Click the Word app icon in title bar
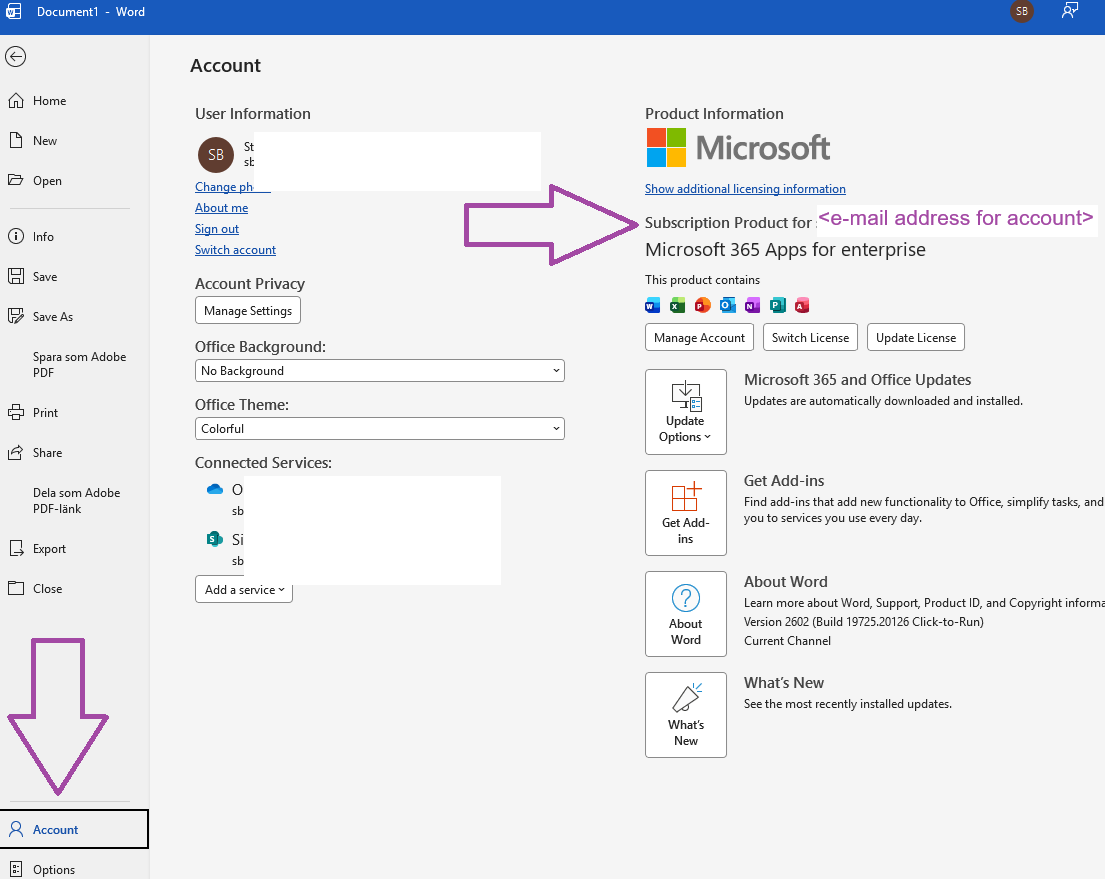Image resolution: width=1105 pixels, height=879 pixels. click(13, 11)
